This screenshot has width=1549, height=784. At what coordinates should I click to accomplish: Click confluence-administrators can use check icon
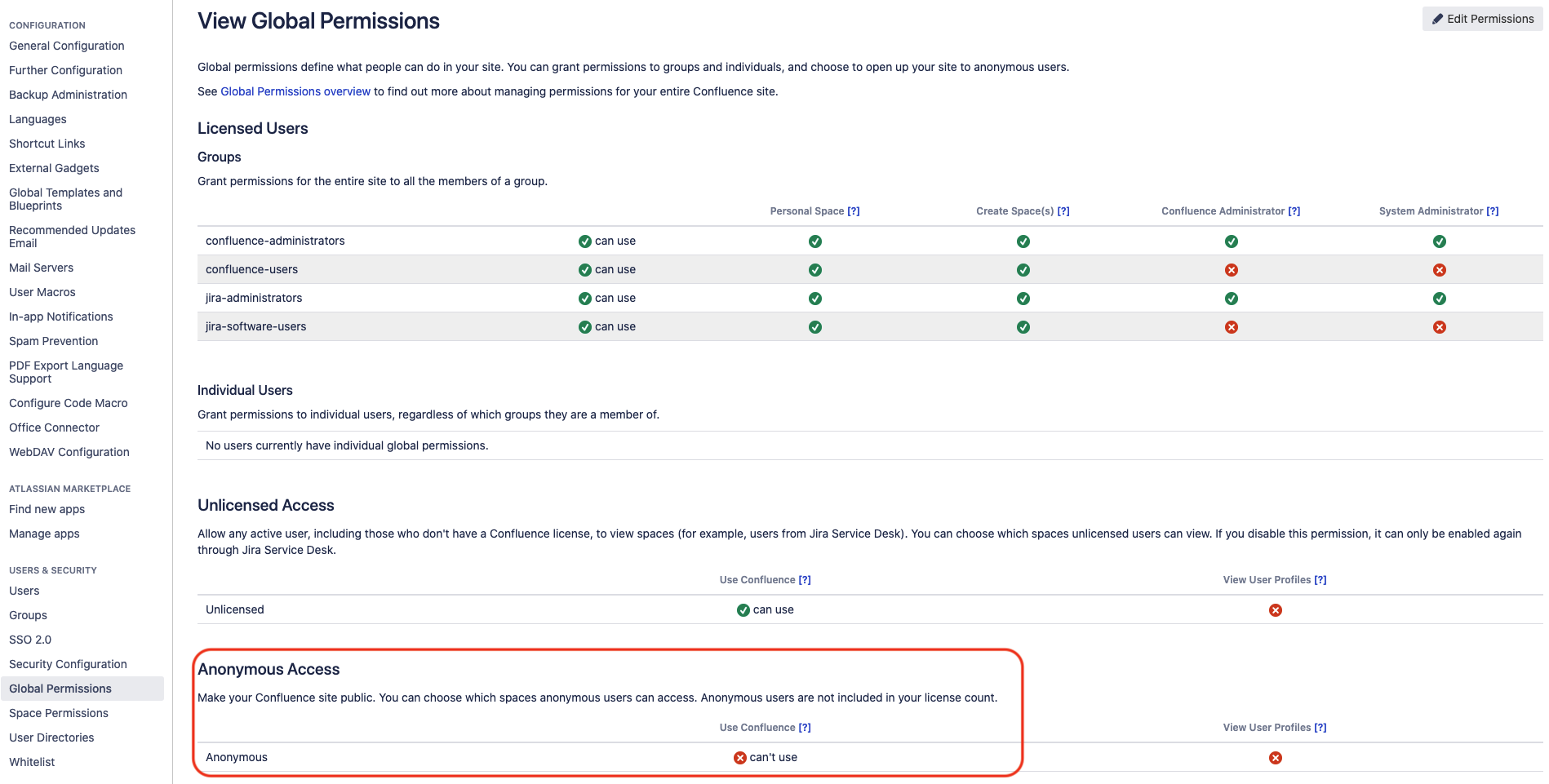coord(585,241)
